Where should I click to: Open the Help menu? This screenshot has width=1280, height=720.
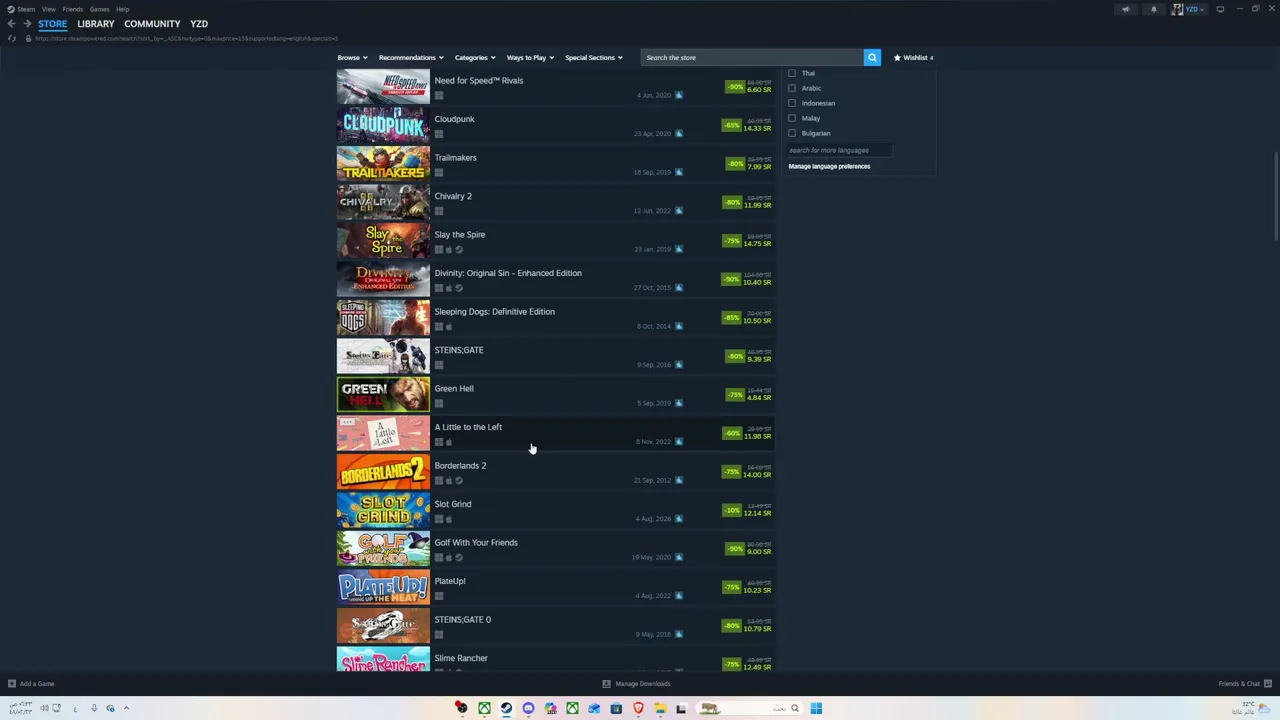[x=122, y=9]
